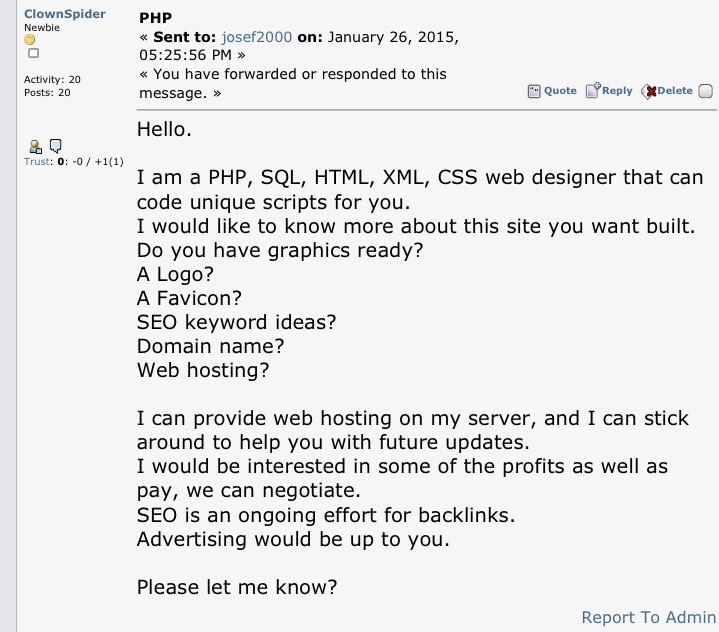719x632 pixels.
Task: Click the PHP message subject title
Action: tap(155, 18)
